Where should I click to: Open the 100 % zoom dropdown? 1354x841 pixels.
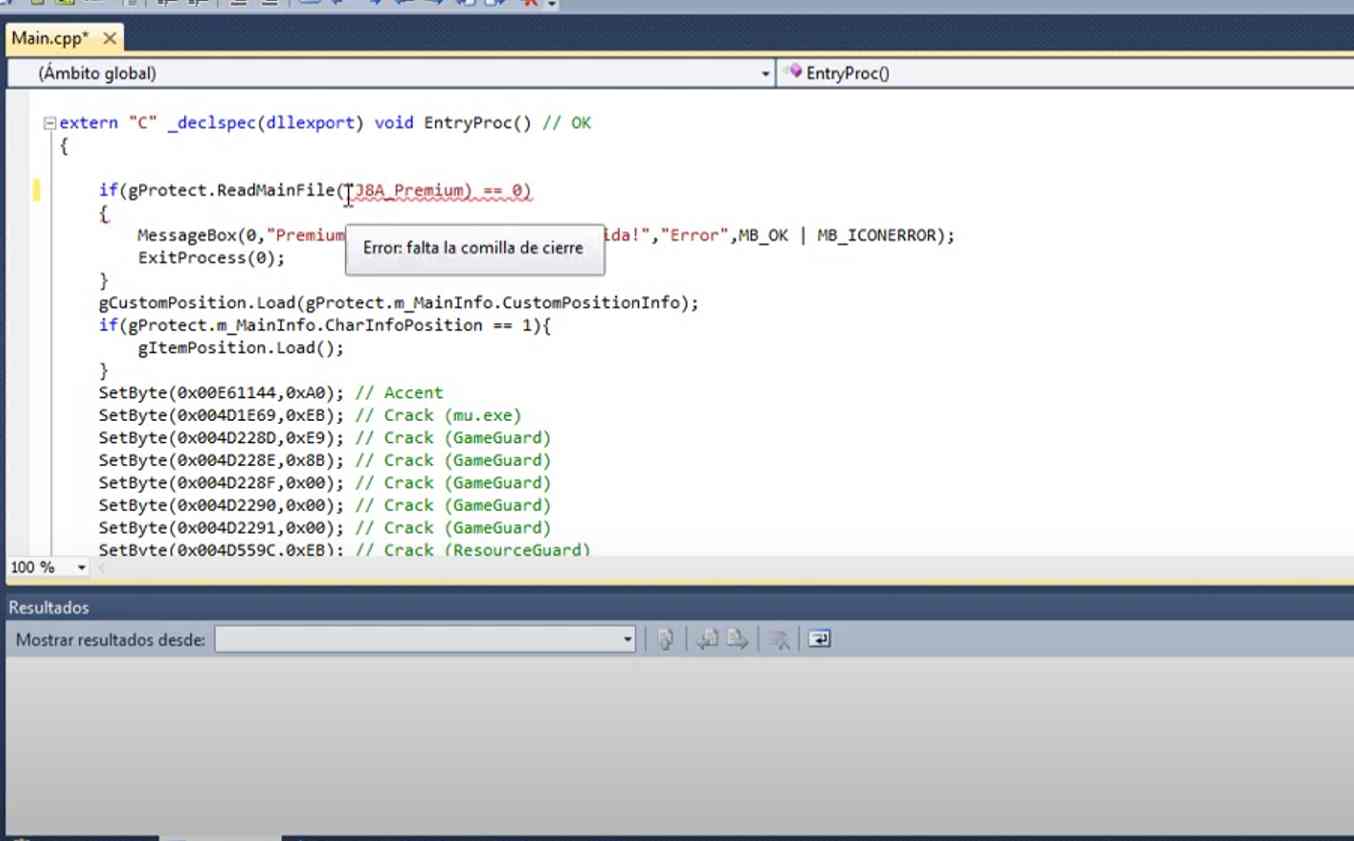click(81, 568)
